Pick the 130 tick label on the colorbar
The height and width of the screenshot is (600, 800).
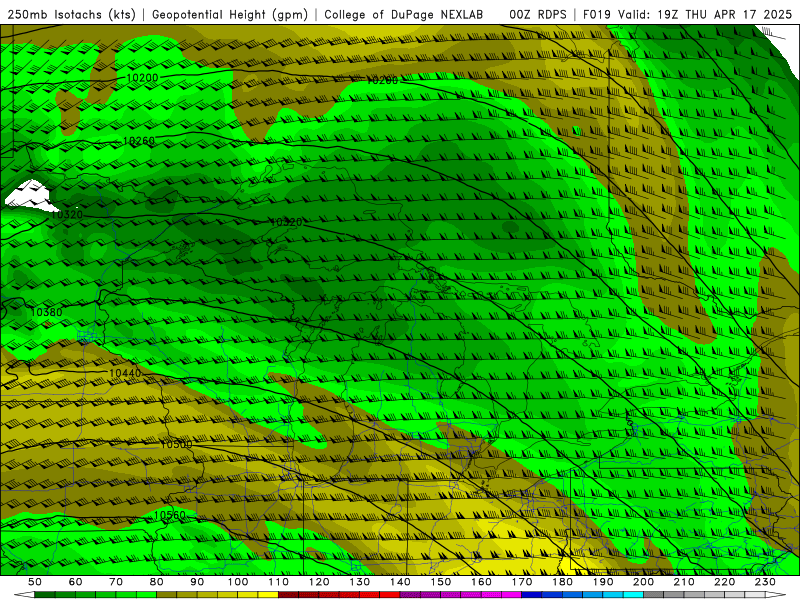[360, 582]
